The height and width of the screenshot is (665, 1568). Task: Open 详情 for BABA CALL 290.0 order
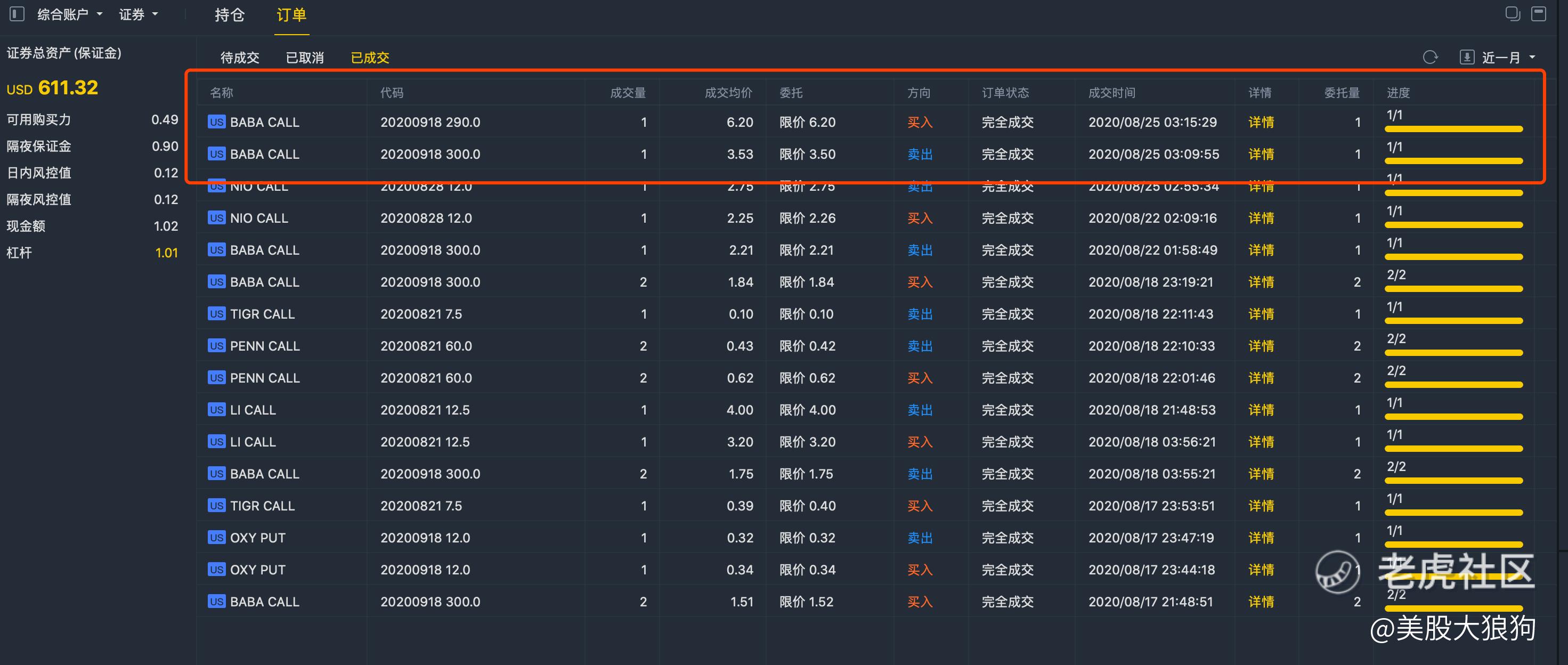click(1261, 122)
